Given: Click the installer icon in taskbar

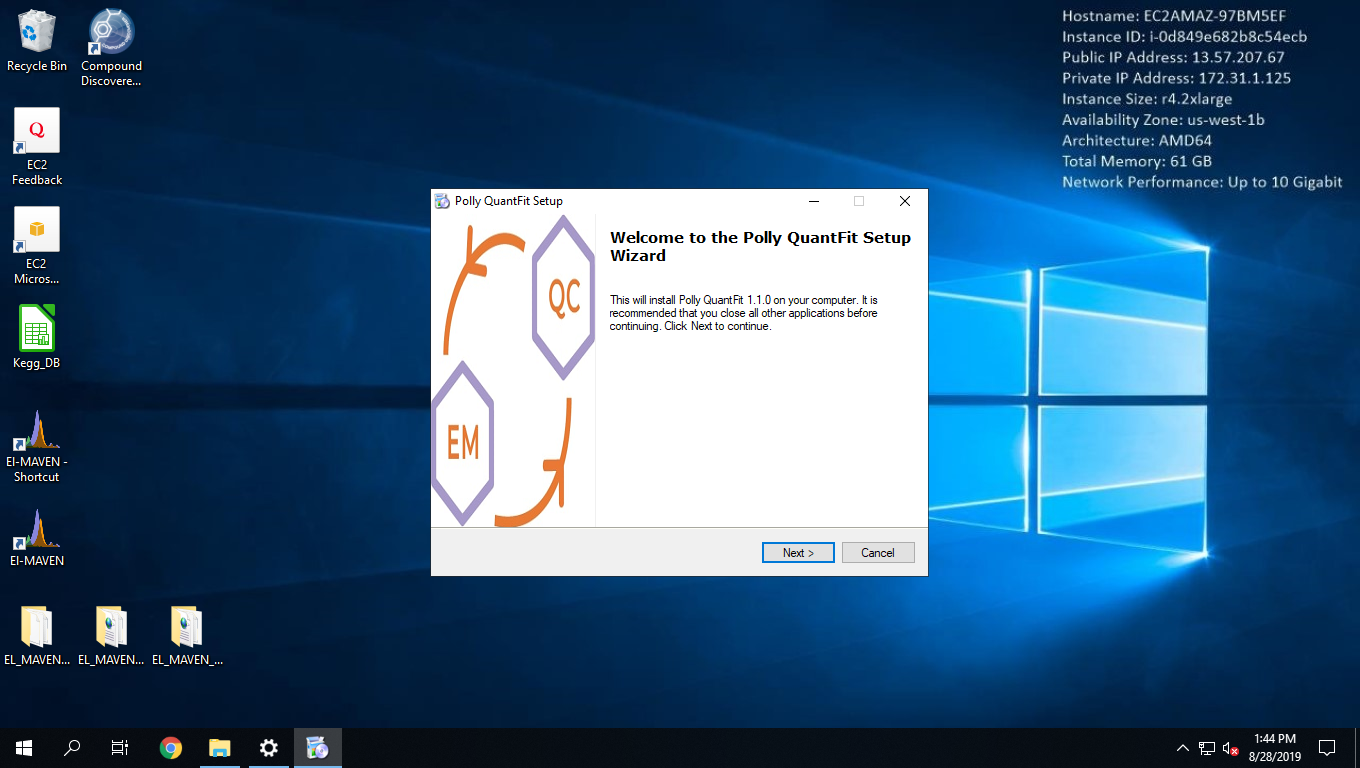Looking at the screenshot, I should [317, 748].
